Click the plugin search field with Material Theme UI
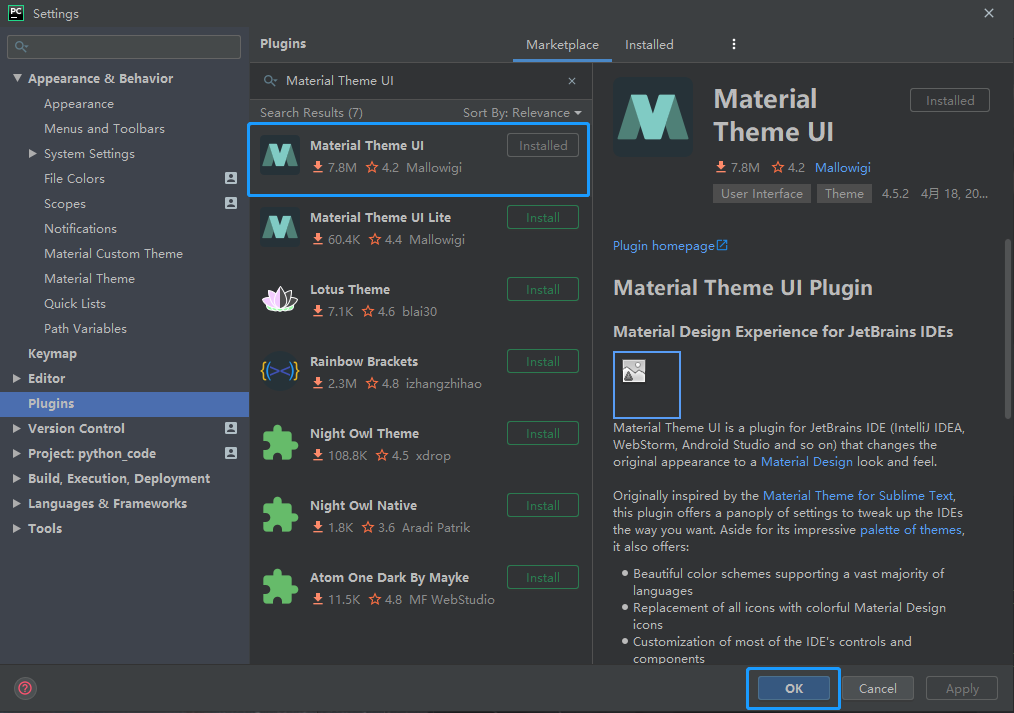The width and height of the screenshot is (1014, 713). (420, 81)
